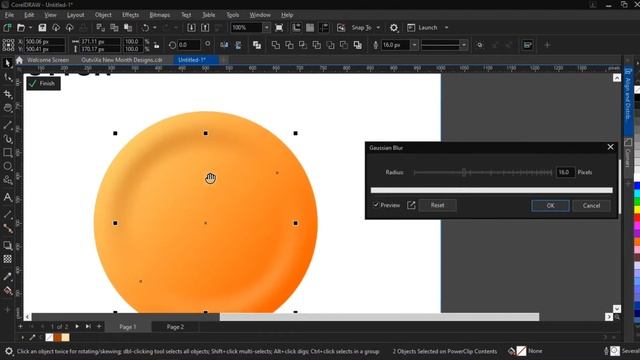The width and height of the screenshot is (640, 360).
Task: Click the X position input field
Action: coord(44,41)
